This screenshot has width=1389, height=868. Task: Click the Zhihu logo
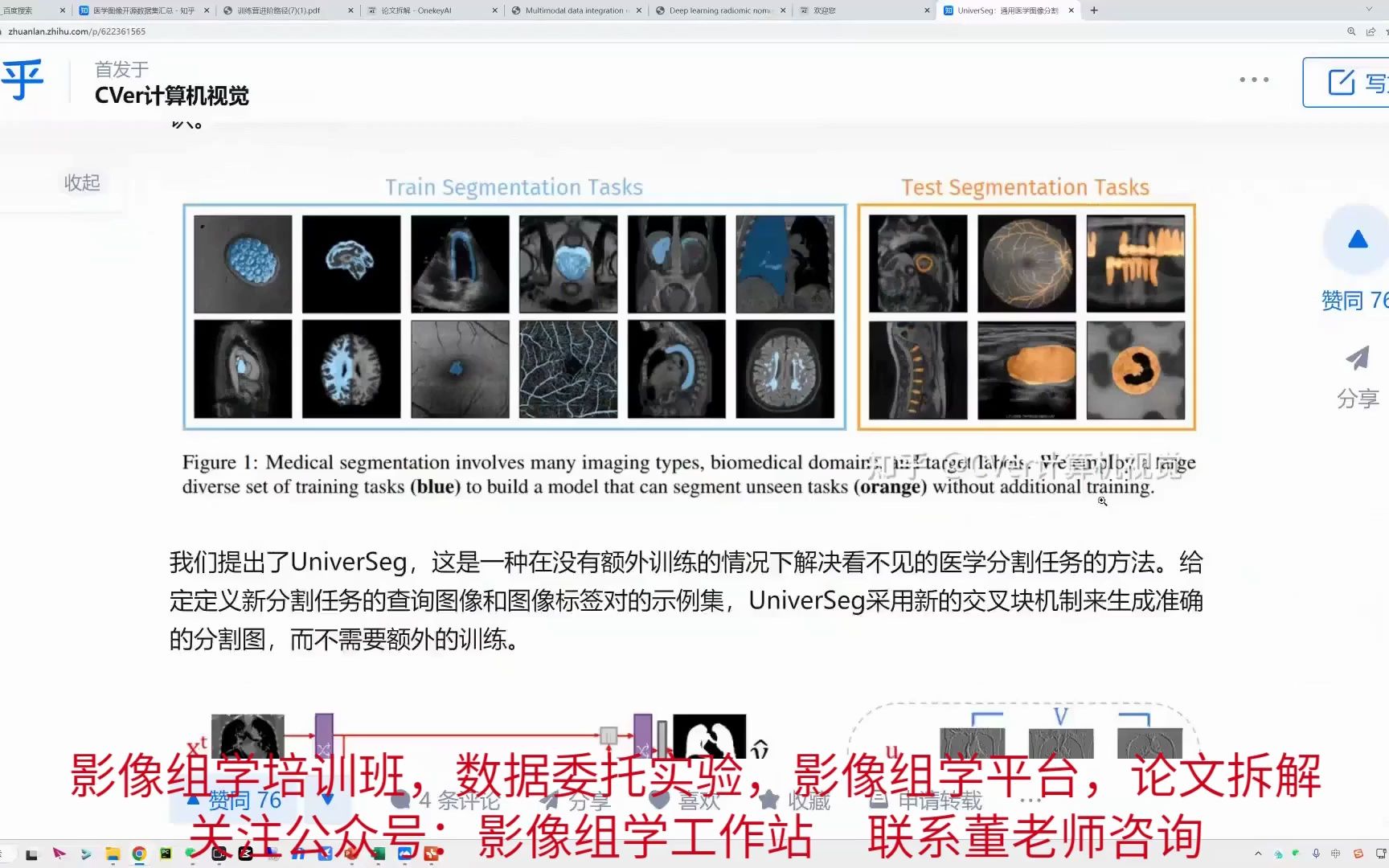[x=22, y=80]
